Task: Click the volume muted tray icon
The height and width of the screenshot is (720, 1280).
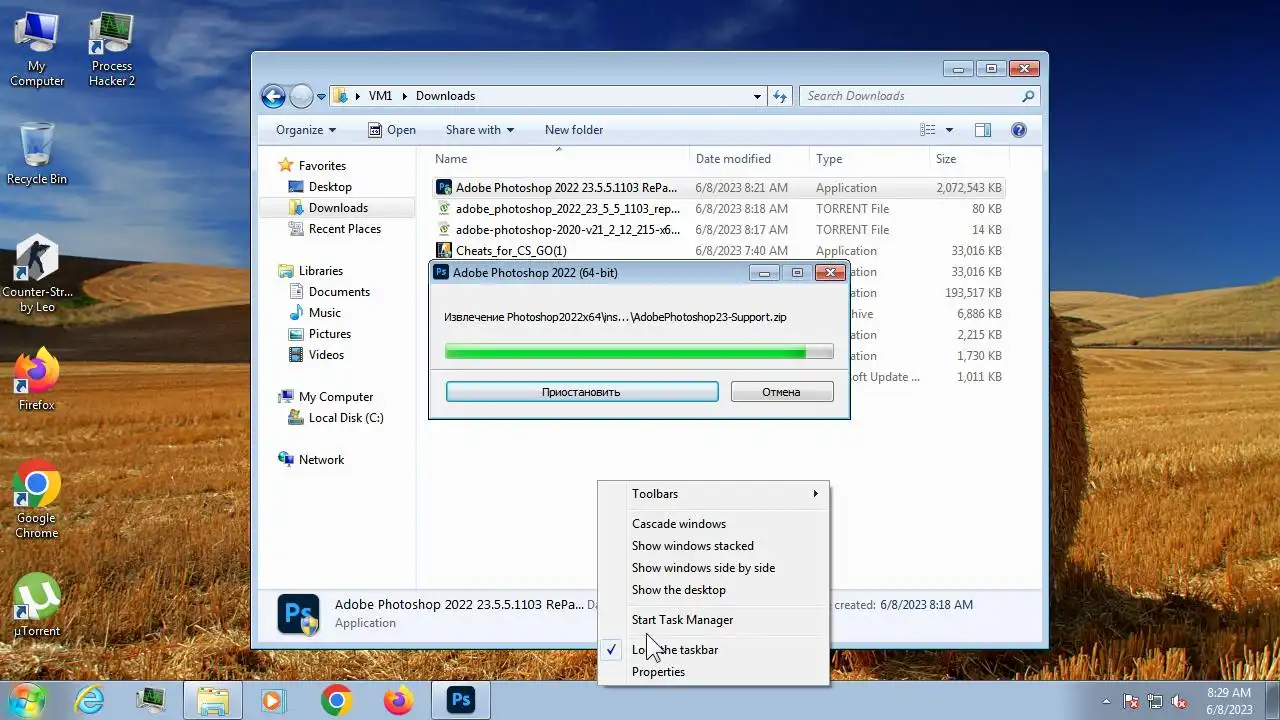Action: click(x=1179, y=701)
